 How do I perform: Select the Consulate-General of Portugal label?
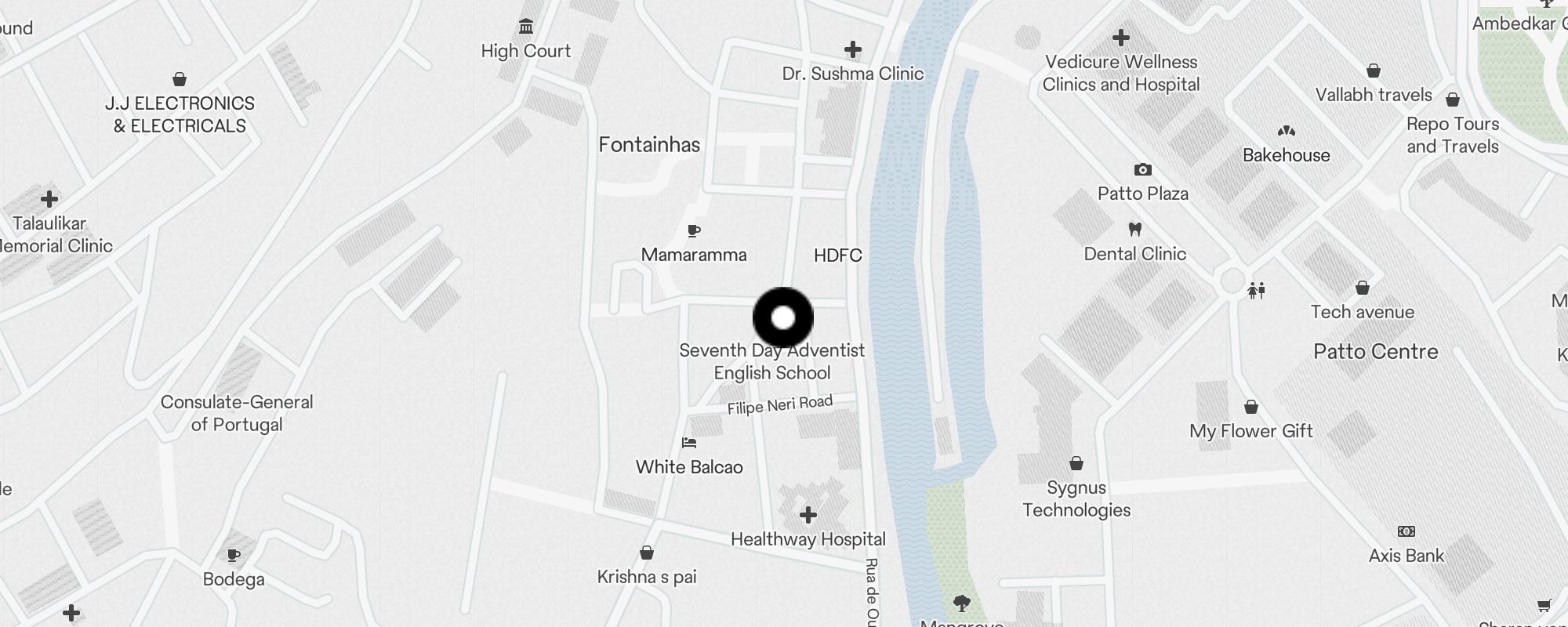[237, 413]
